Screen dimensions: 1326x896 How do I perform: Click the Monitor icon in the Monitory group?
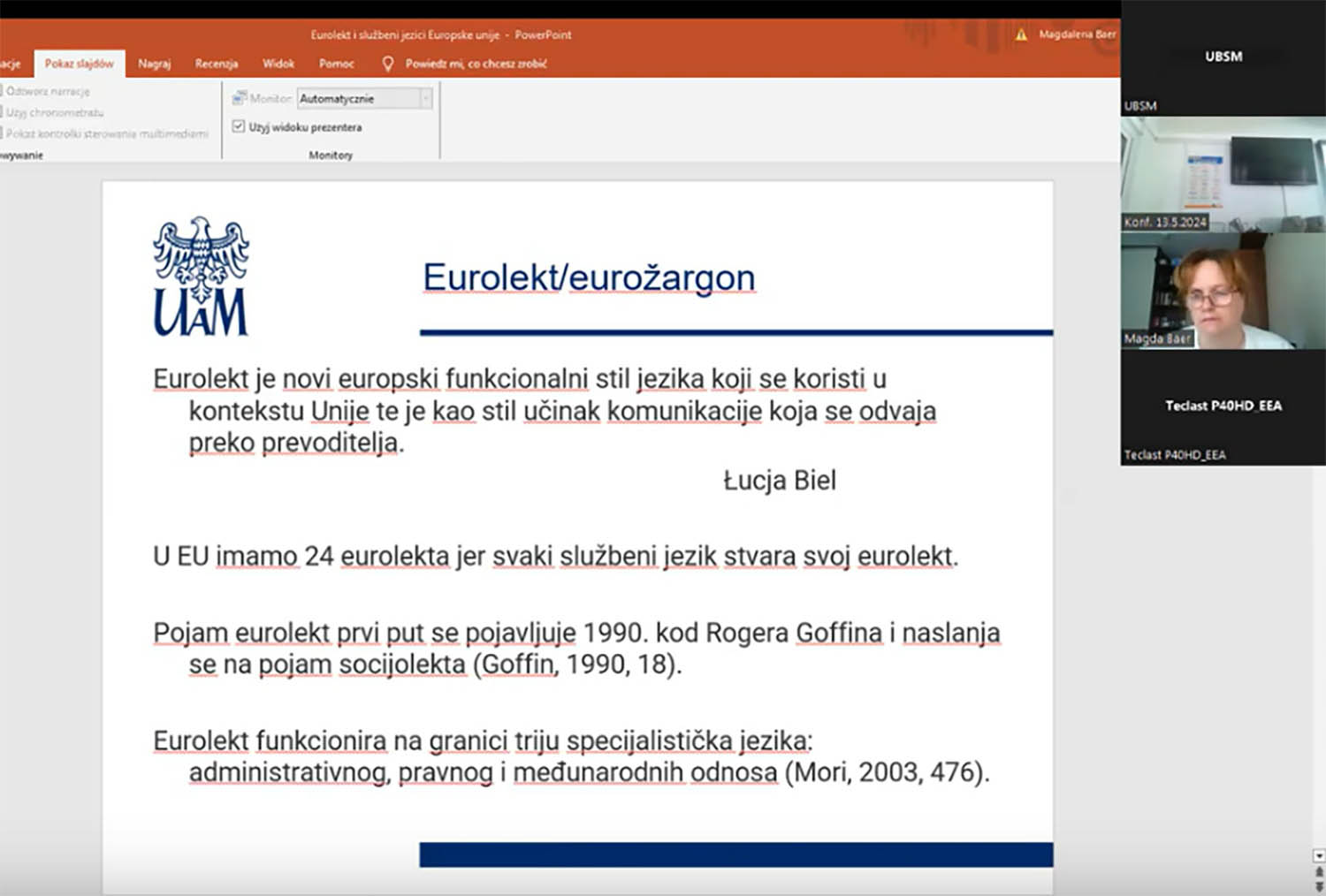[x=239, y=98]
